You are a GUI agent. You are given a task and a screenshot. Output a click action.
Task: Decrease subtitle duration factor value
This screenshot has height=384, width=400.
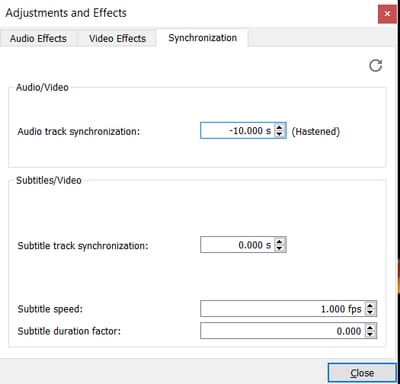click(370, 334)
